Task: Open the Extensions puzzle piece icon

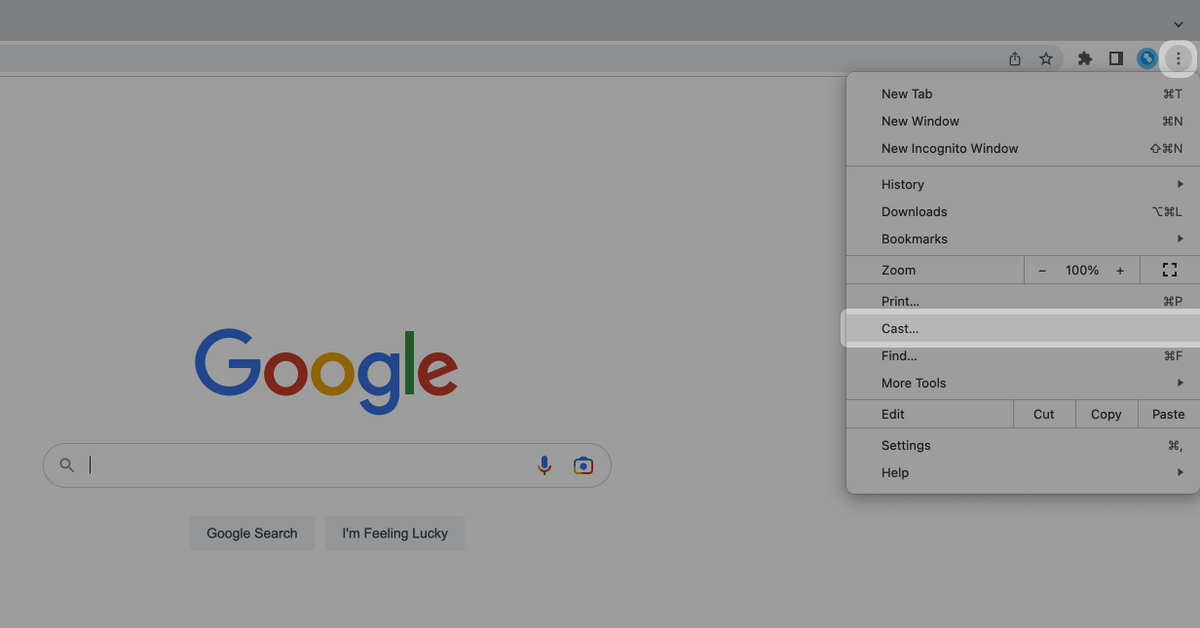Action: [x=1084, y=59]
